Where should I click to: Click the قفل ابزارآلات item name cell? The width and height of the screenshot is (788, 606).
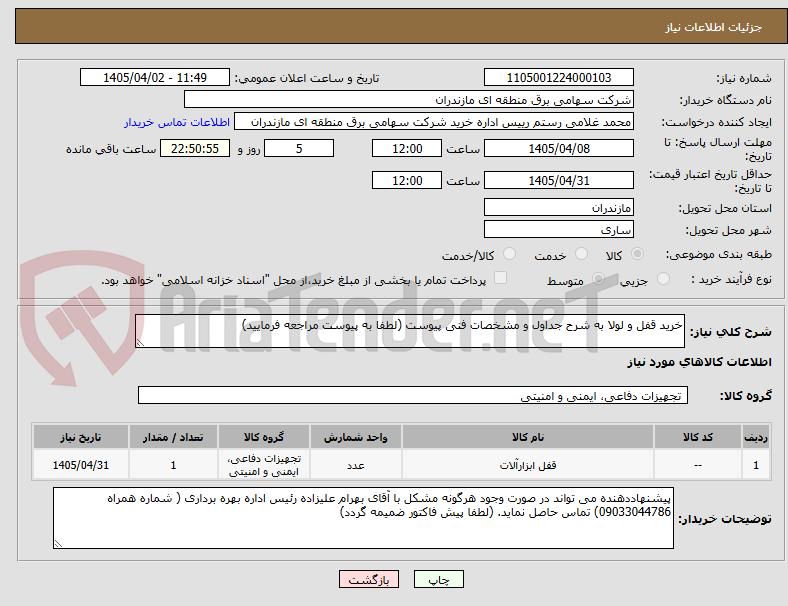tap(528, 465)
